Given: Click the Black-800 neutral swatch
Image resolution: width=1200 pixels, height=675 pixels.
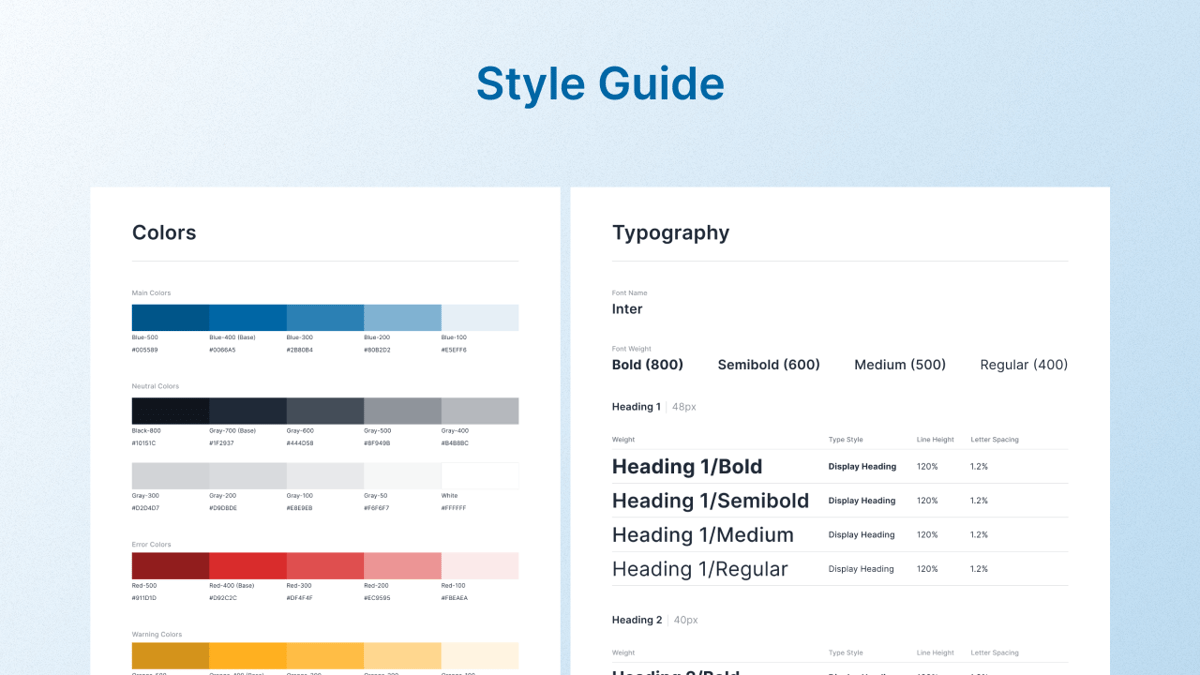Looking at the screenshot, I should click(x=170, y=410).
